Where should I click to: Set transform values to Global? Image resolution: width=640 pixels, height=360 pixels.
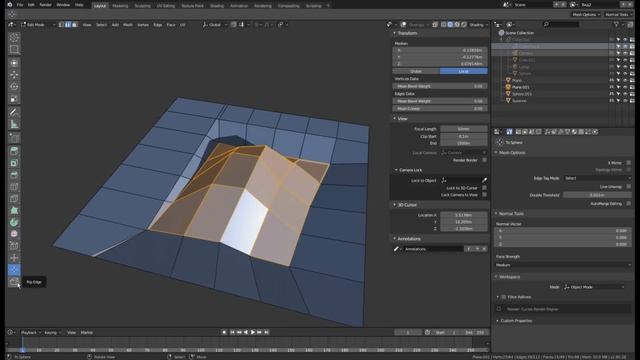coord(416,71)
